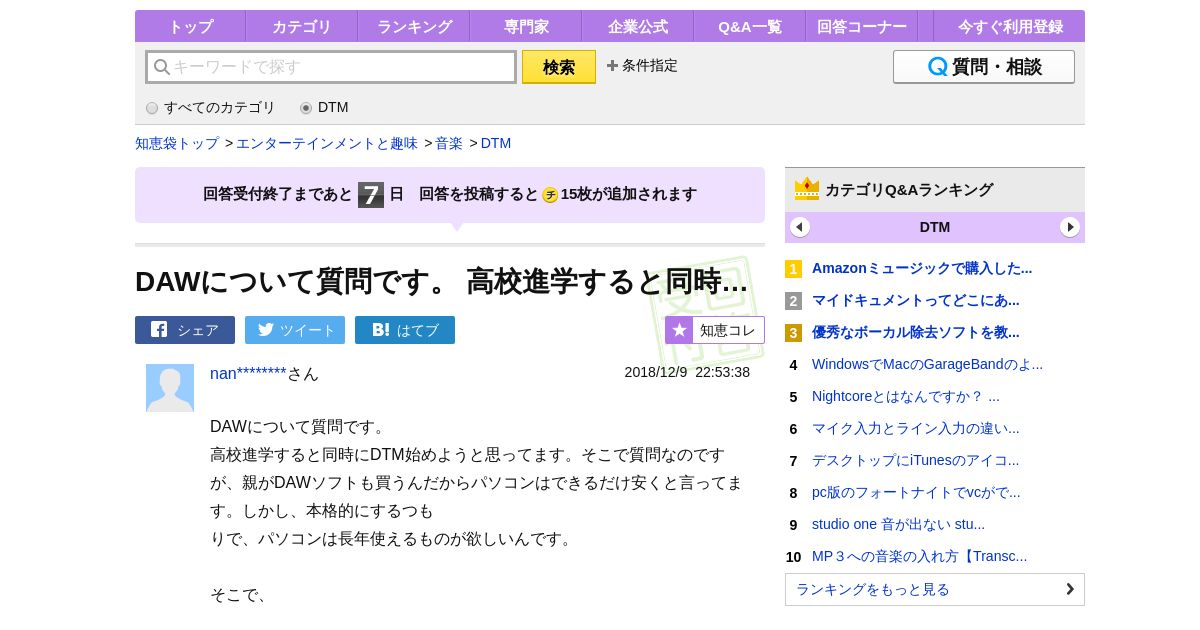Click the DTM ranking category label
This screenshot has width=1200, height=630.
pos(935,227)
